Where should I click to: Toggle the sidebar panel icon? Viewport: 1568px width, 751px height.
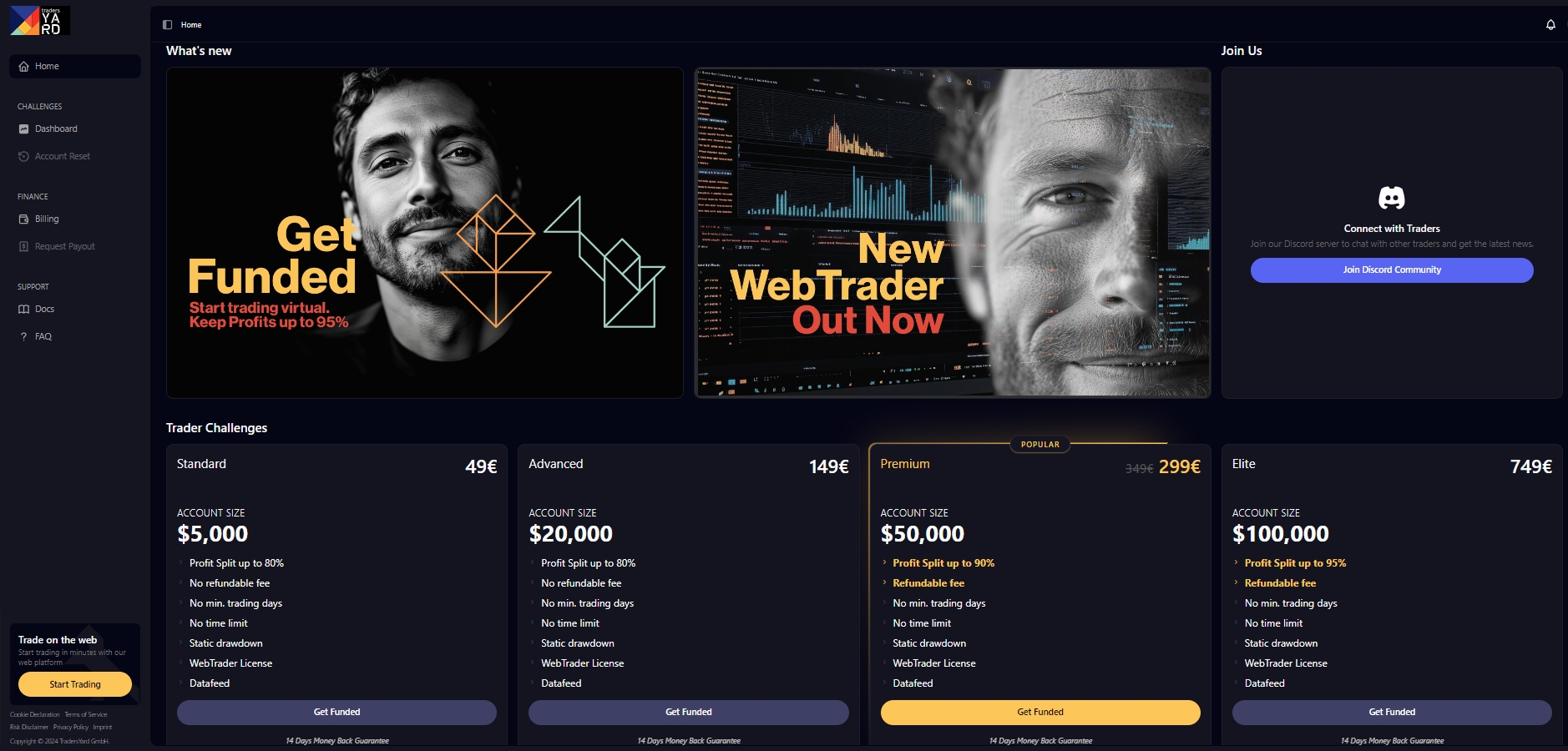pos(167,25)
